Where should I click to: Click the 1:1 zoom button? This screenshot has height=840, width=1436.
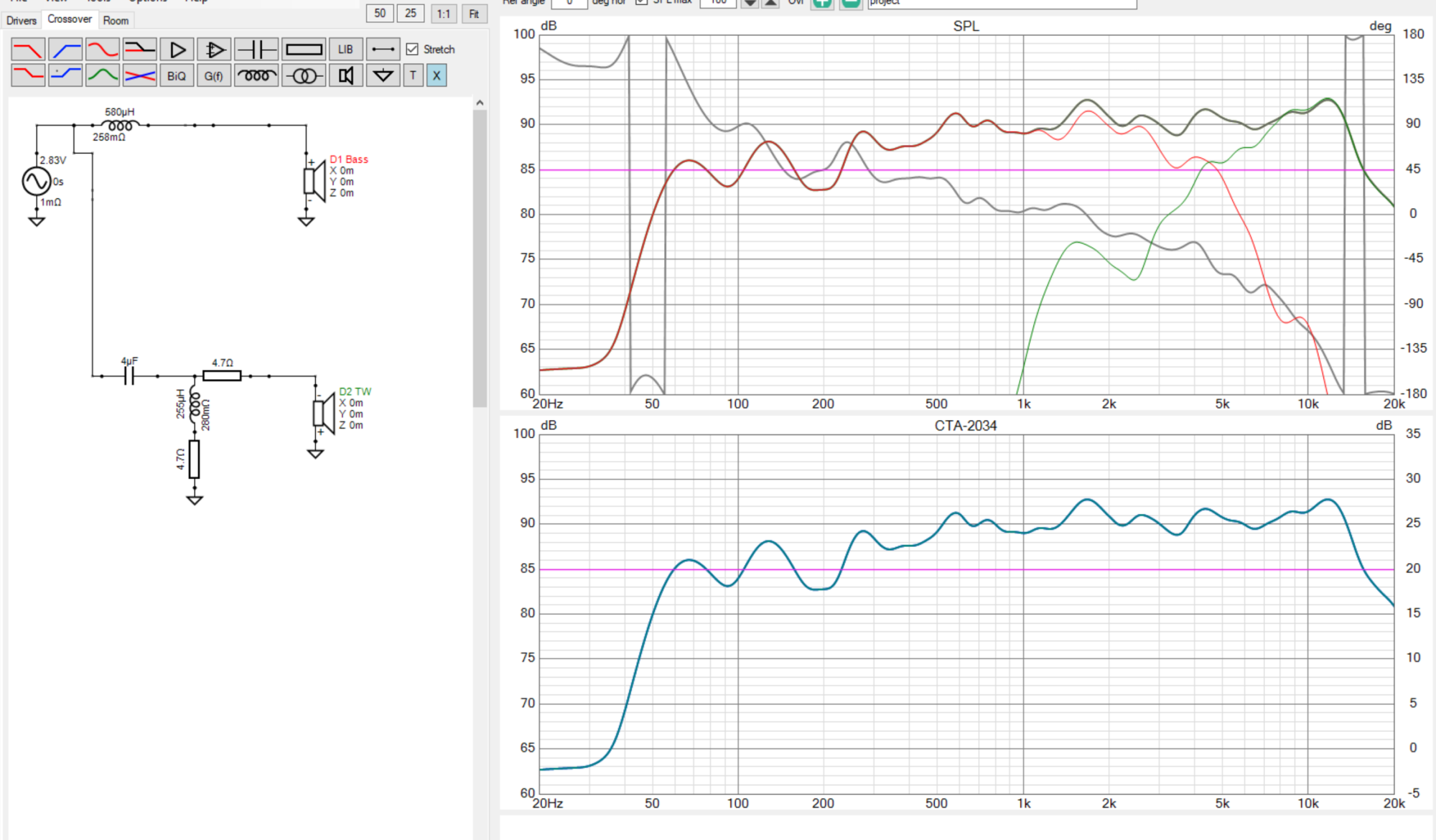coord(443,14)
